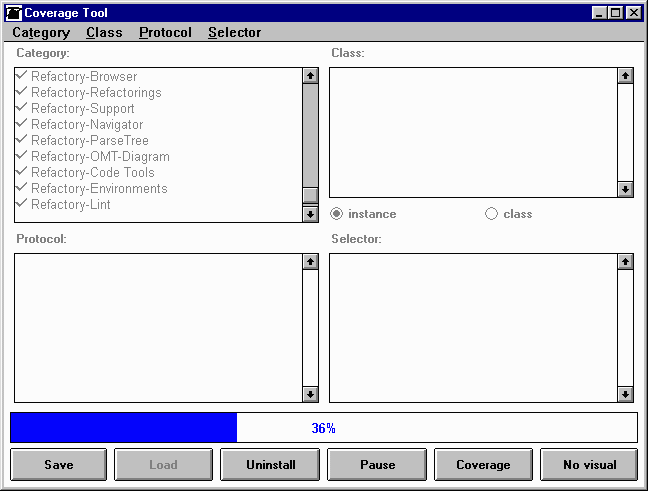The width and height of the screenshot is (648, 491).
Task: Click Class list scroll down arrow
Action: coord(625,189)
